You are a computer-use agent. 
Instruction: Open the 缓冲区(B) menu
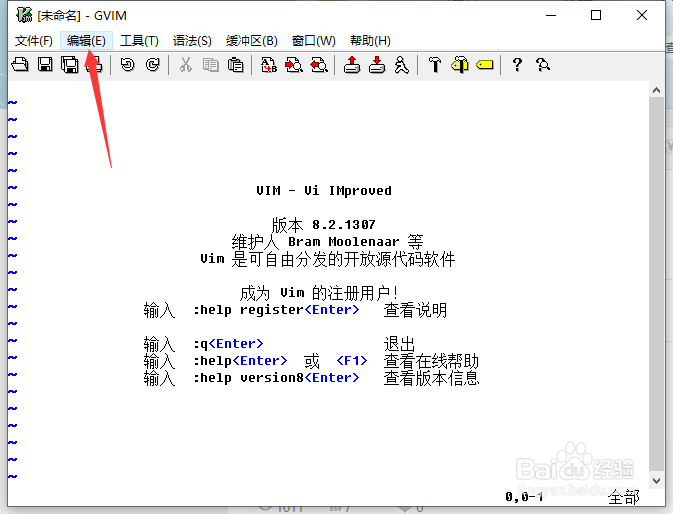point(252,41)
